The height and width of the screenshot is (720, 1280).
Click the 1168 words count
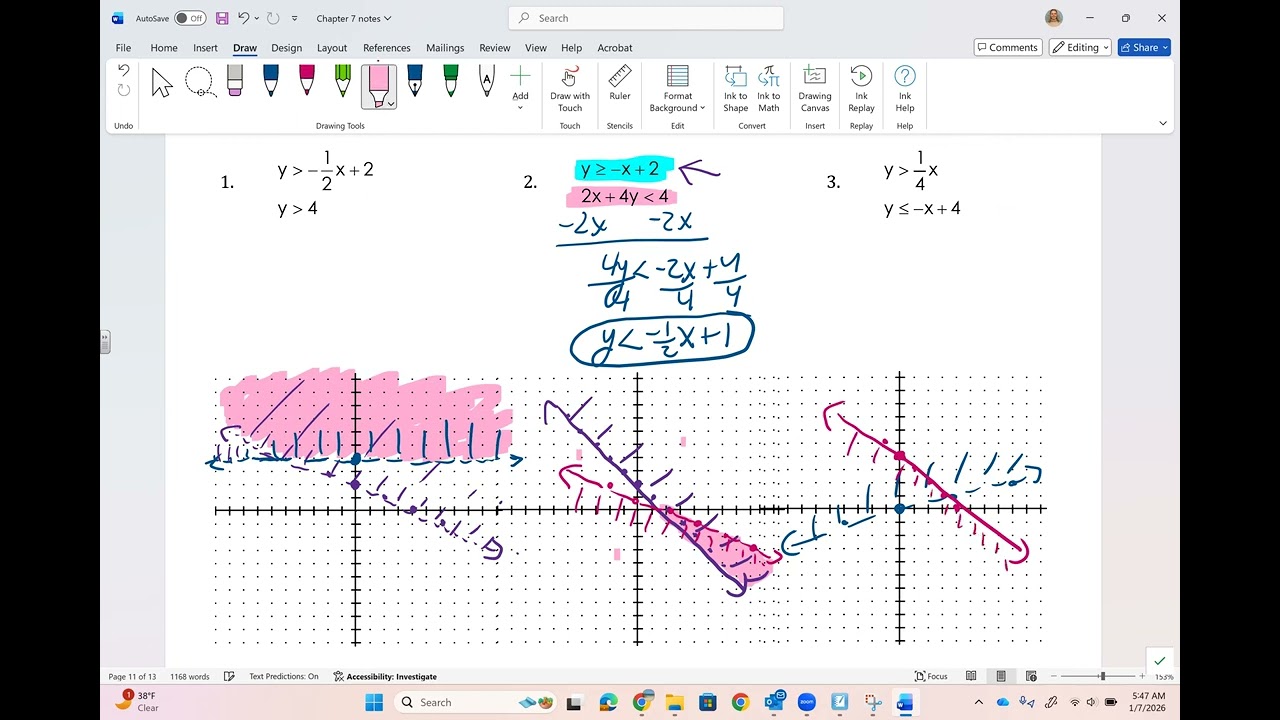[190, 677]
